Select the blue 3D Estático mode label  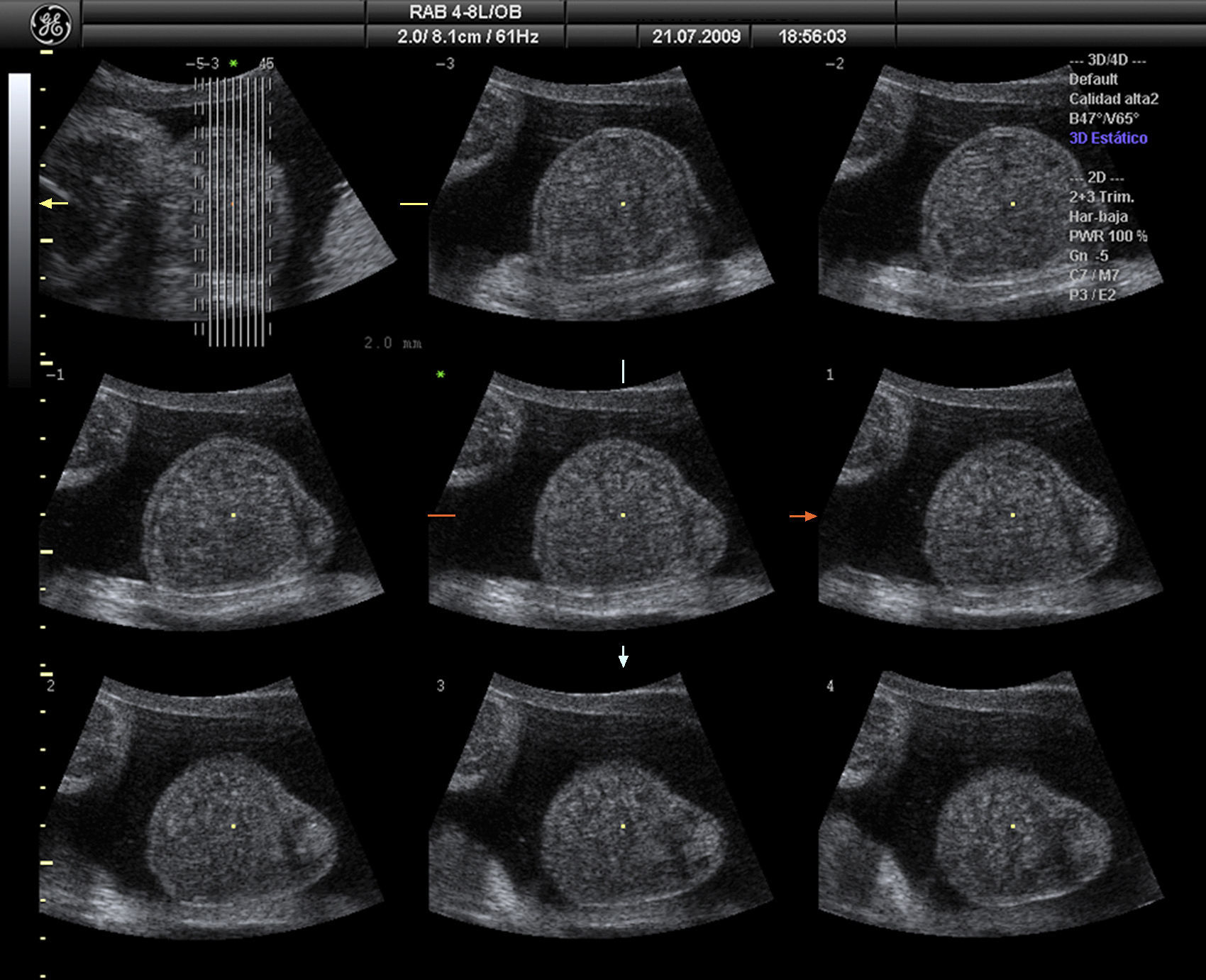tap(1107, 138)
